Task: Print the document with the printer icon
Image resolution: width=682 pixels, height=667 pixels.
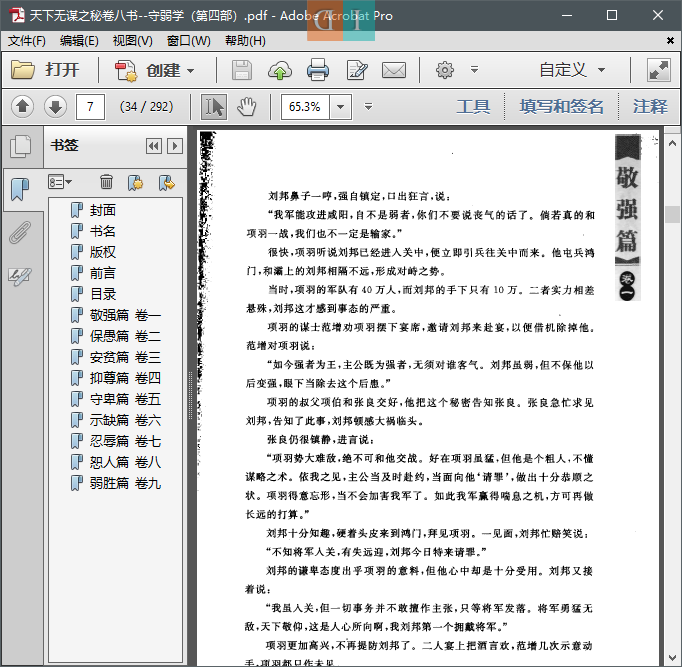Action: [x=318, y=70]
